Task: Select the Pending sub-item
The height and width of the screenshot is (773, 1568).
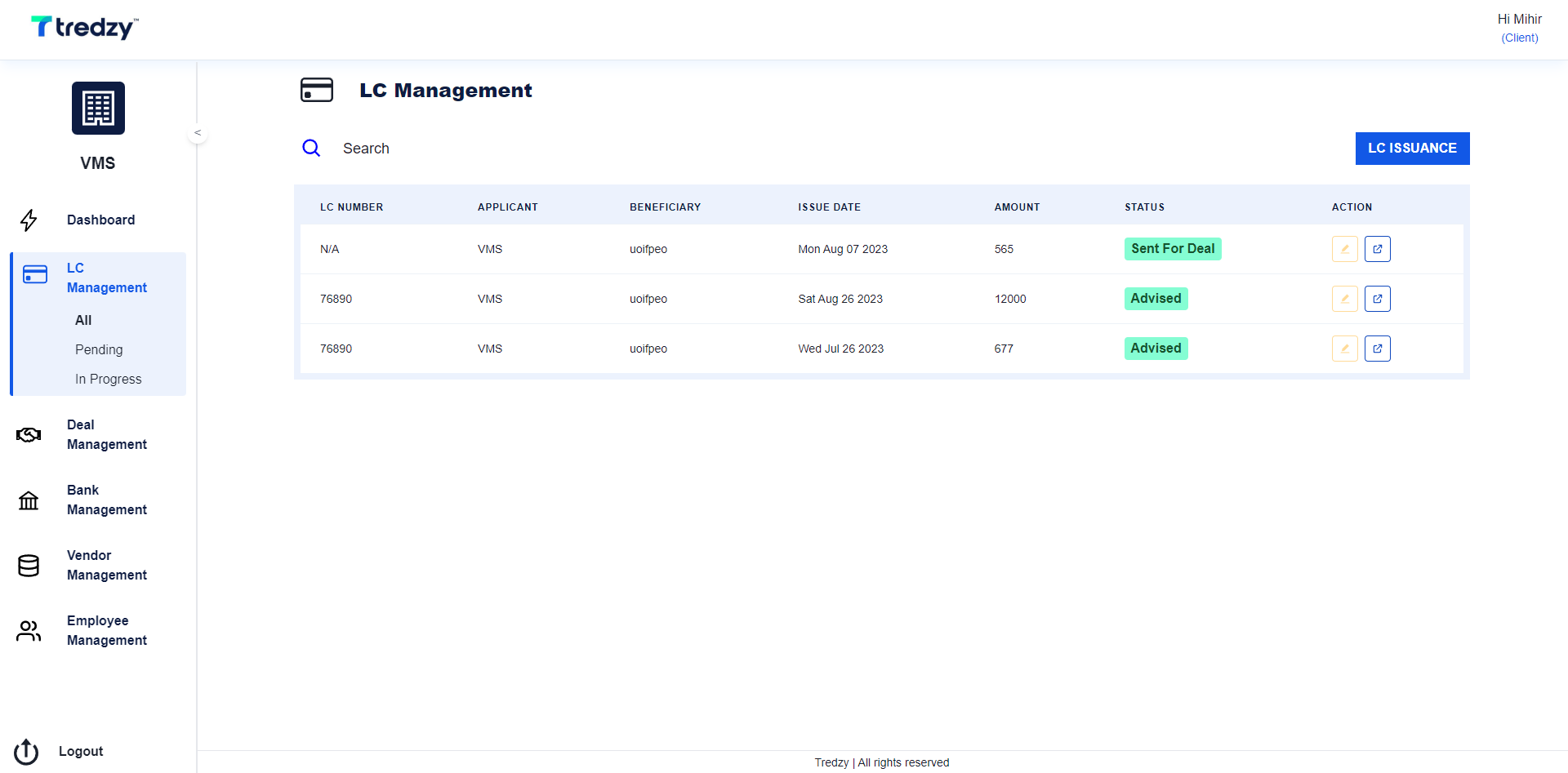Action: click(99, 350)
